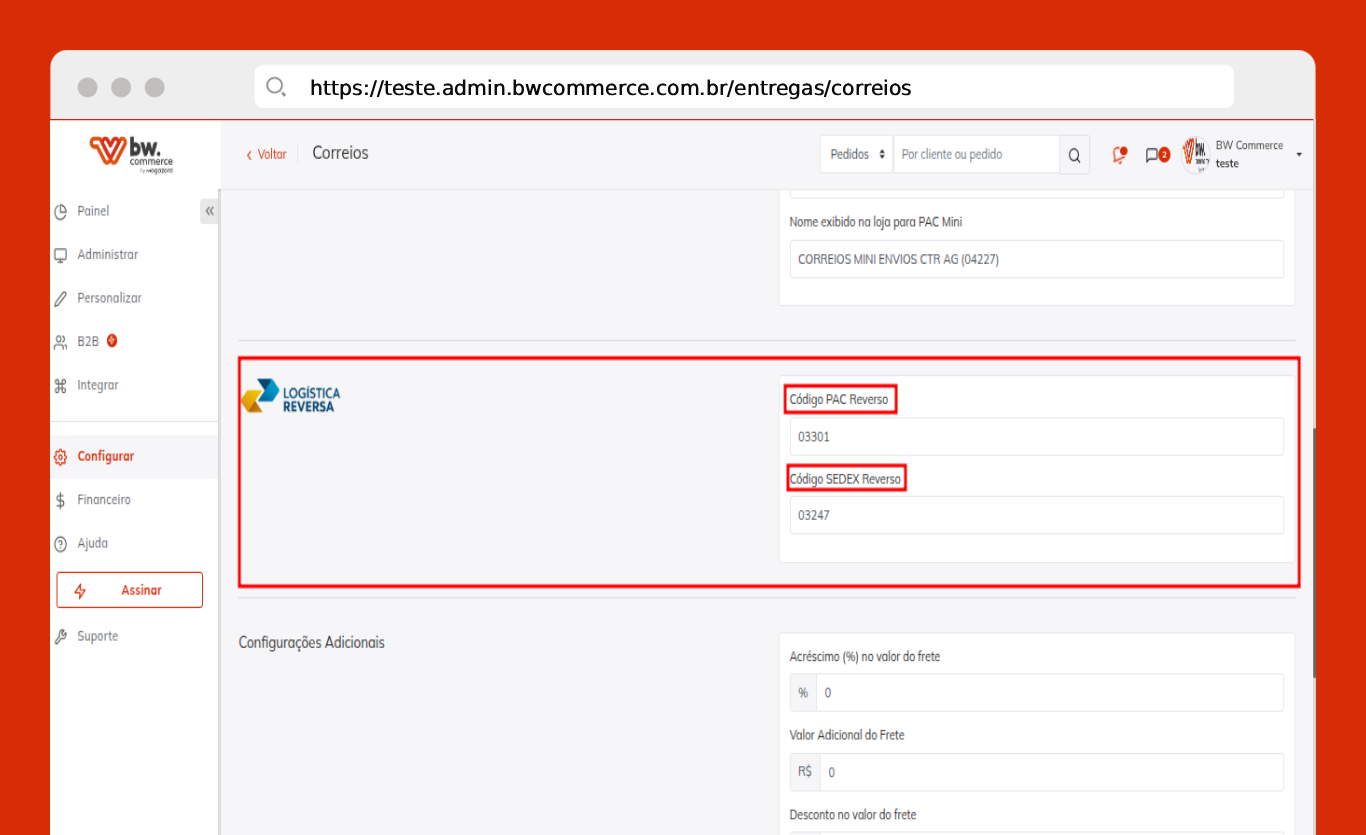Focus the Valor Adicional do Frete field

(1050, 772)
